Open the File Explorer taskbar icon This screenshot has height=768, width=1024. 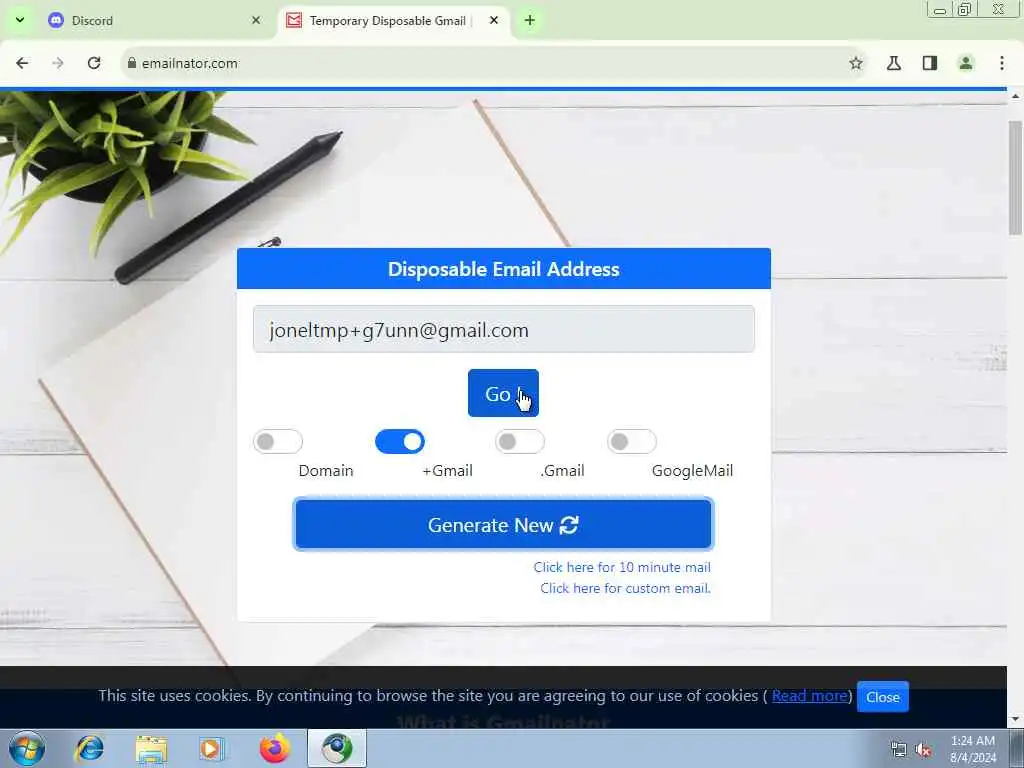tap(152, 748)
